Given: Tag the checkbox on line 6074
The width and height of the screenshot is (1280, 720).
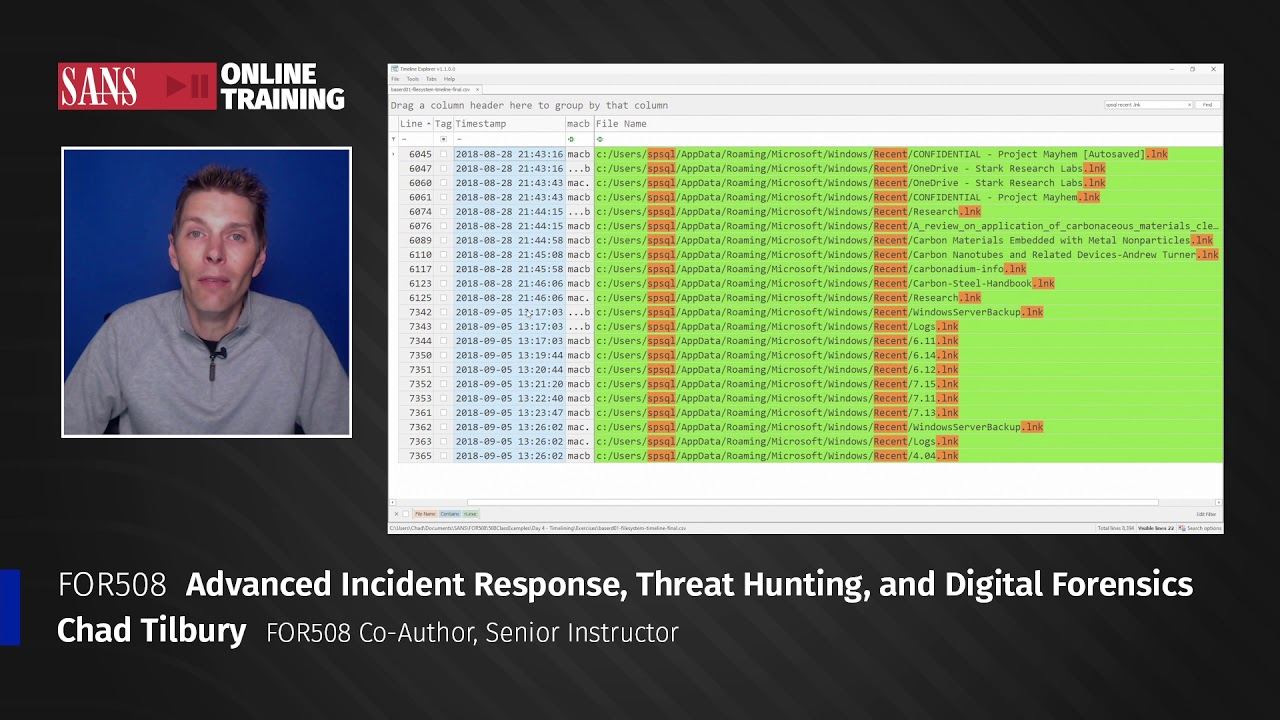Looking at the screenshot, I should point(444,212).
